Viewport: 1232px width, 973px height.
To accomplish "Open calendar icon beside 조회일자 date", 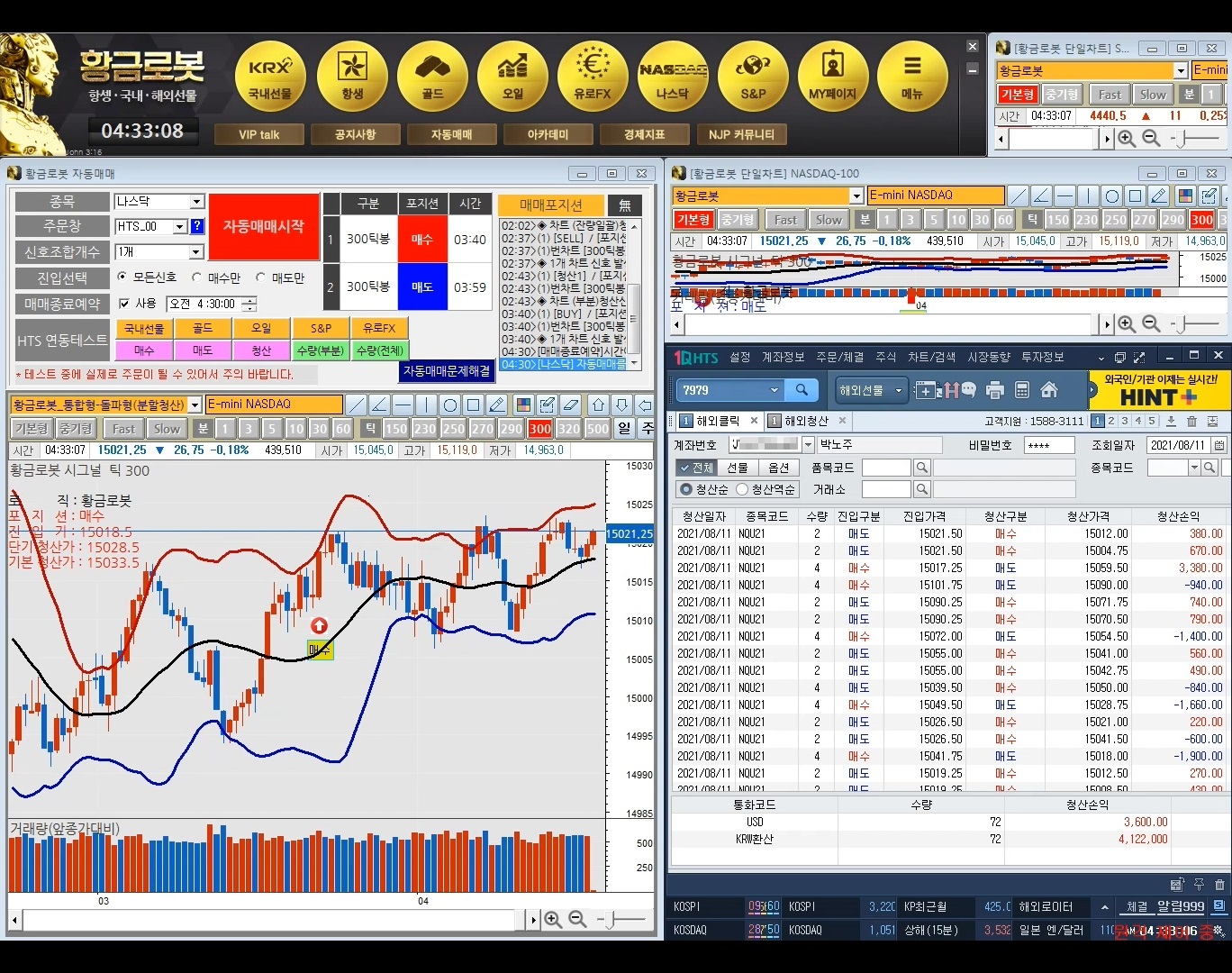I will [1219, 445].
